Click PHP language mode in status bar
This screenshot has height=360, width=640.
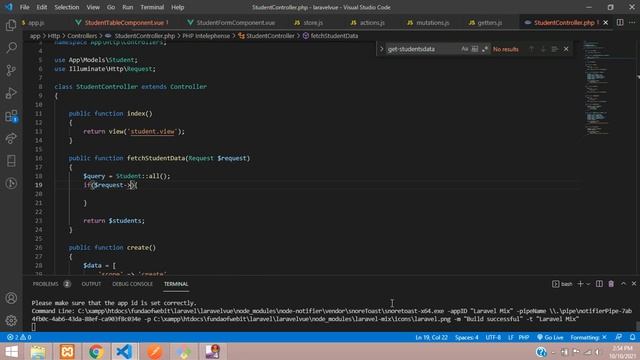(524, 338)
